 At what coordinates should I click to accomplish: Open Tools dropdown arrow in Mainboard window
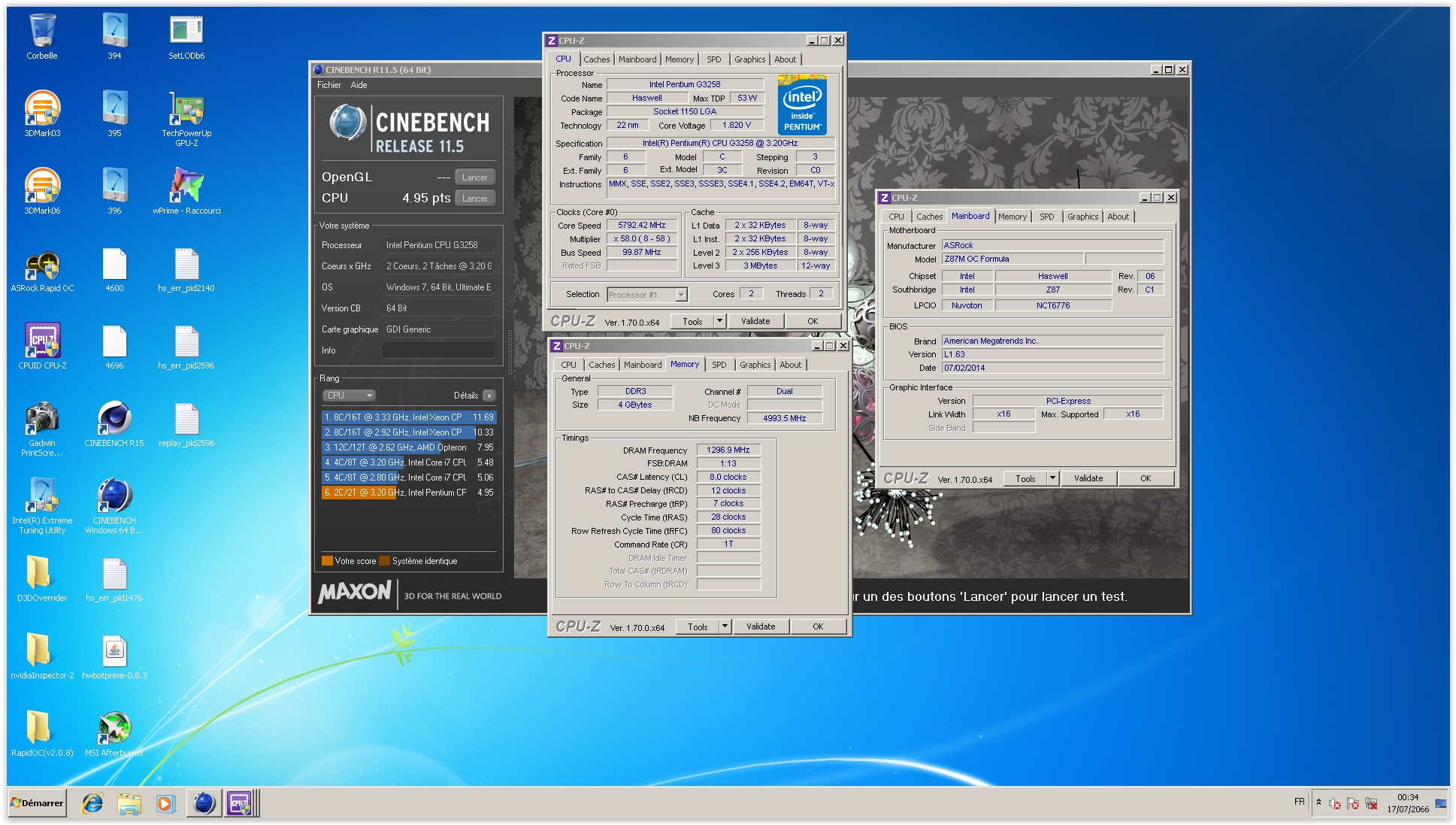pos(1052,478)
